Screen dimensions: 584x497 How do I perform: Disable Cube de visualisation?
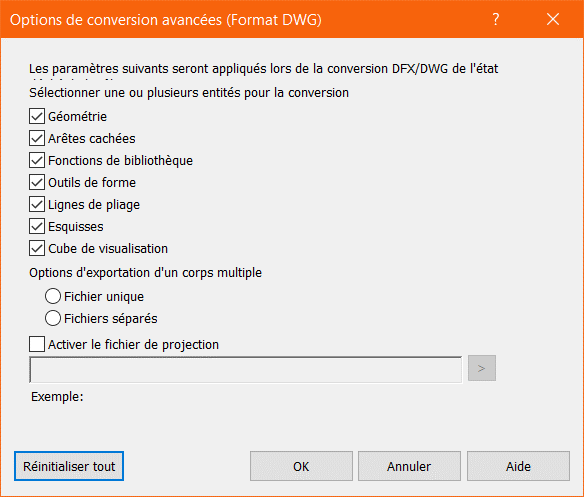[37, 248]
